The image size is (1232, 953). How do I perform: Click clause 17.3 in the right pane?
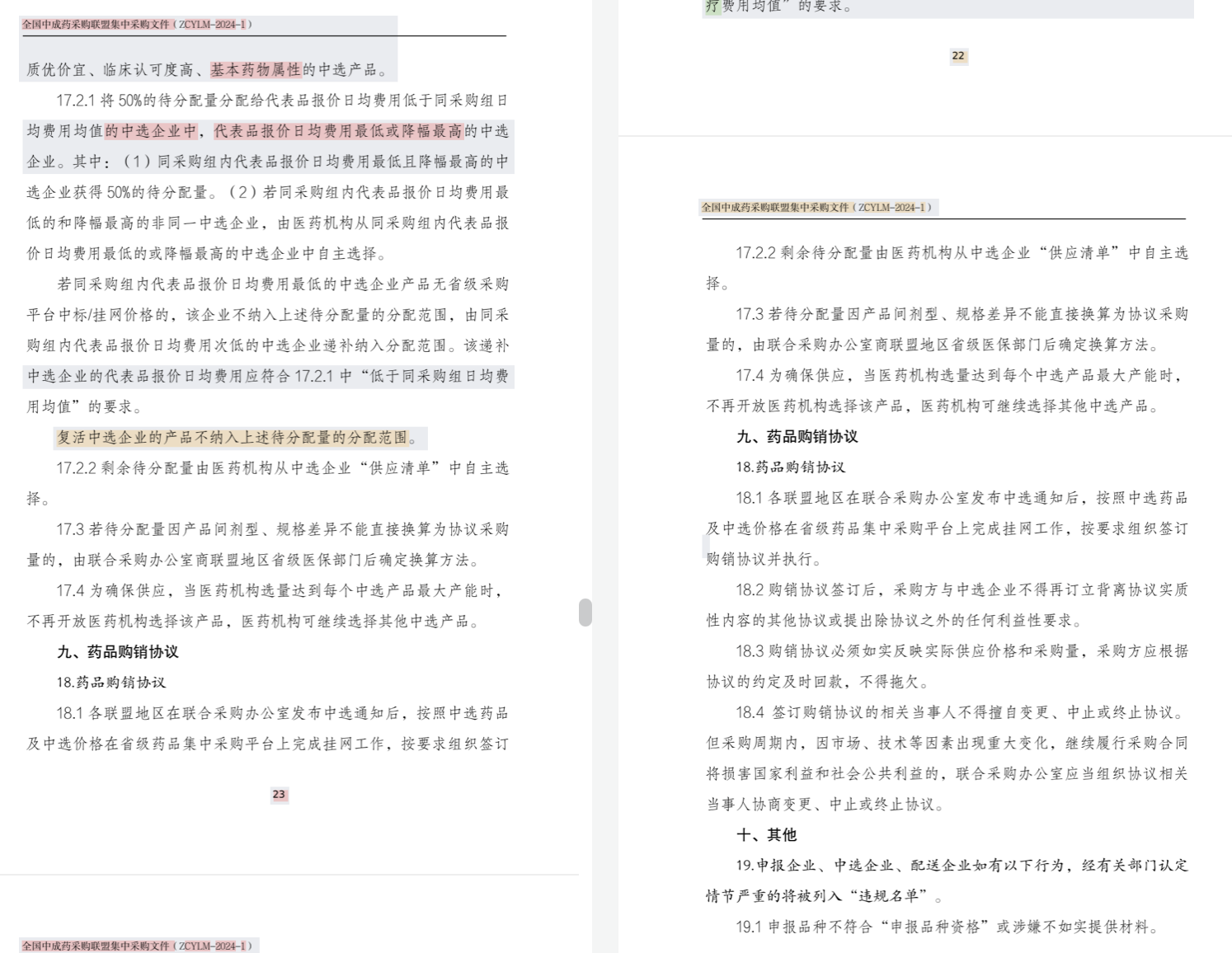962,314
